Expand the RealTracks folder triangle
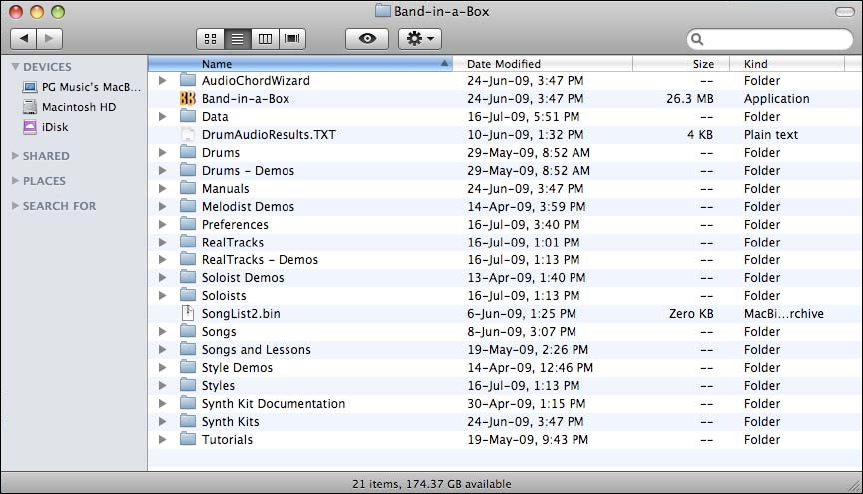 tap(163, 243)
